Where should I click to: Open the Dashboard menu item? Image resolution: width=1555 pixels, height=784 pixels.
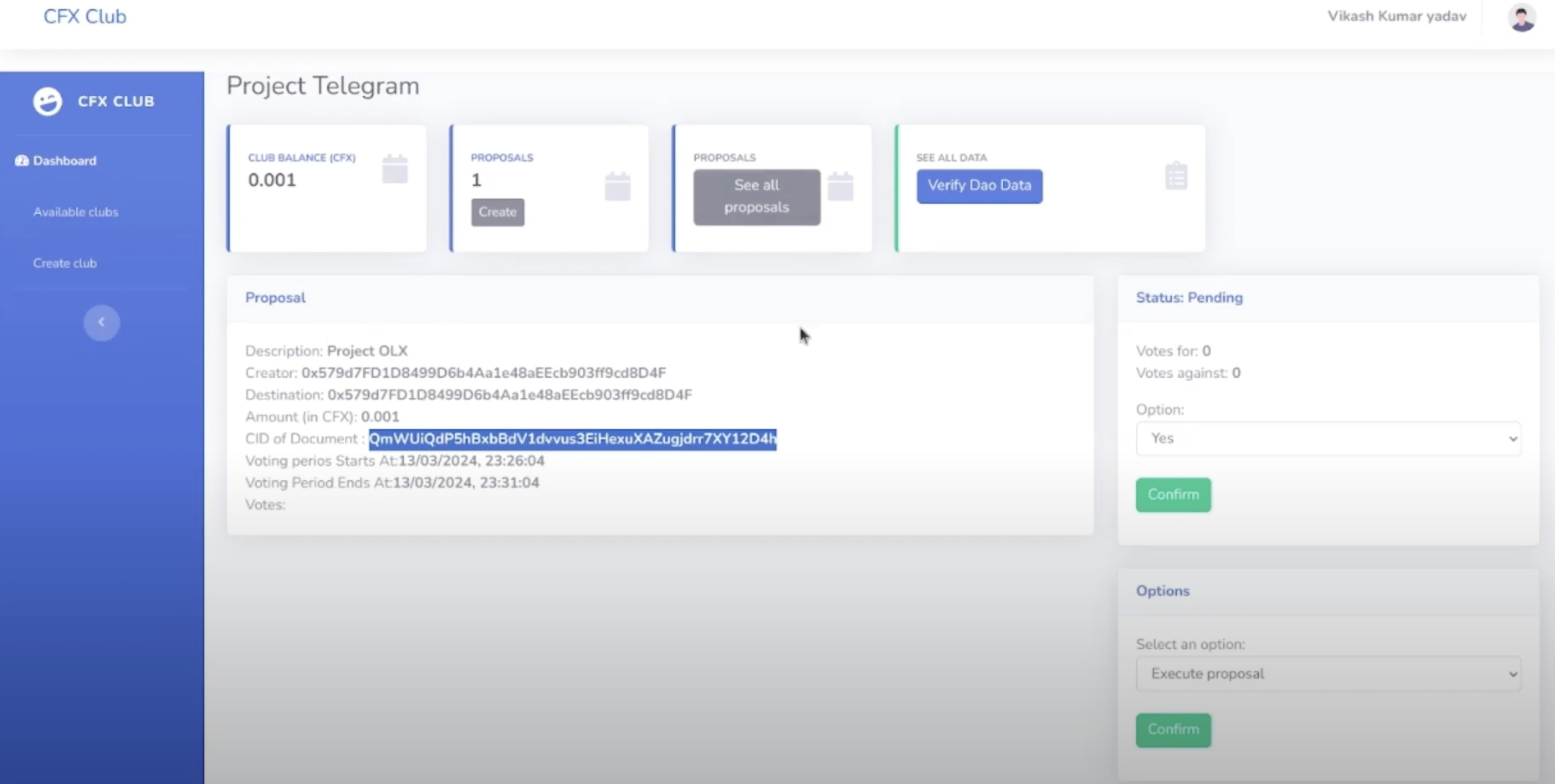(64, 161)
